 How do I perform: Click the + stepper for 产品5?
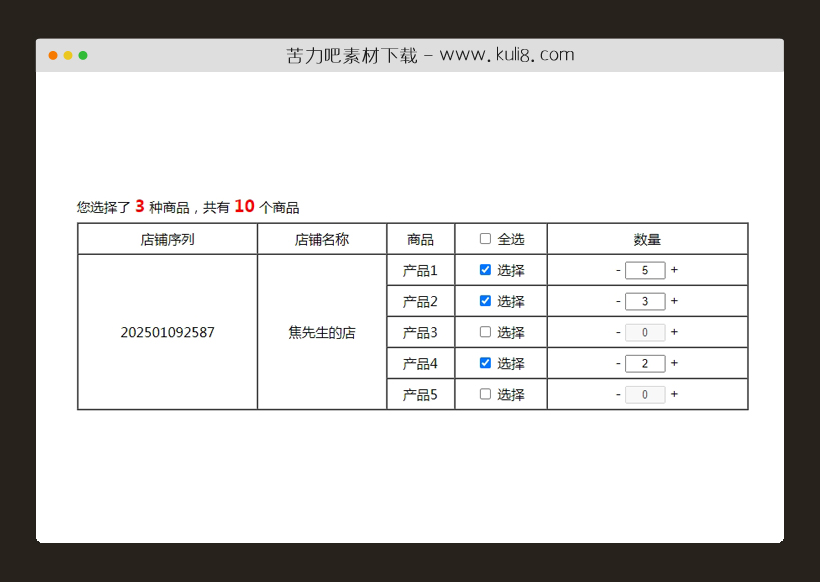(x=675, y=393)
